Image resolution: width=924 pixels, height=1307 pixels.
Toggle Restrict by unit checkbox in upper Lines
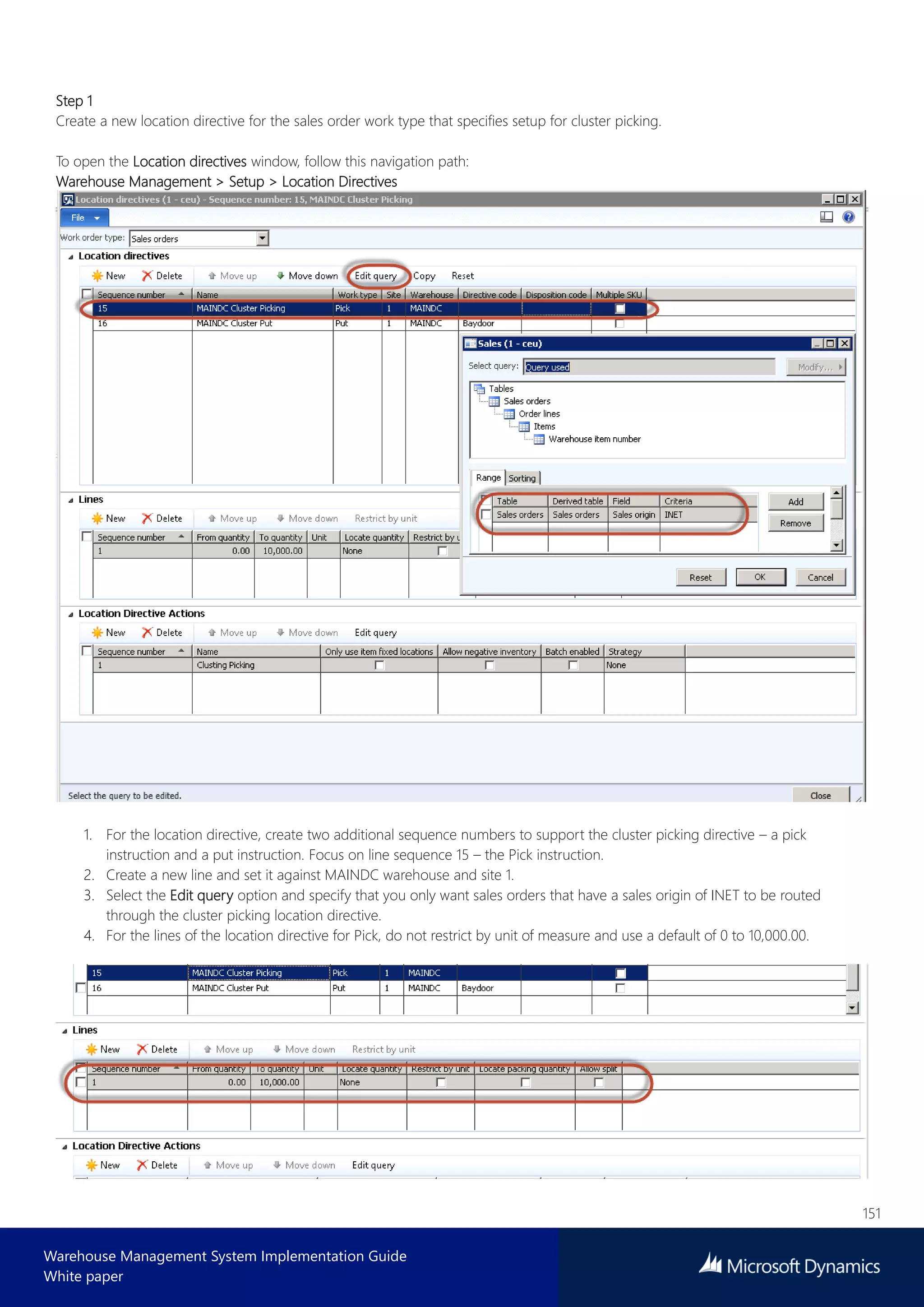(443, 551)
